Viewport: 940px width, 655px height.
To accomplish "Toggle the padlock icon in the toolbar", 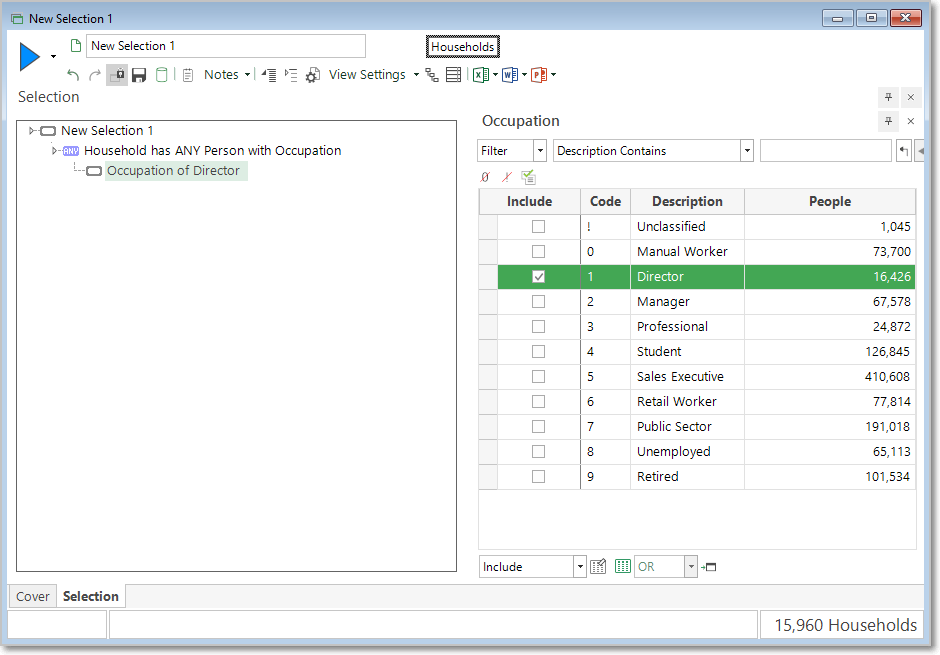I will pyautogui.click(x=117, y=75).
